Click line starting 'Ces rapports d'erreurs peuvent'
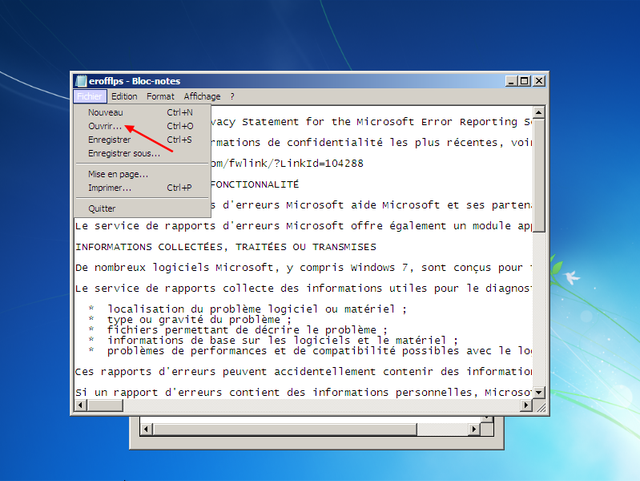 point(303,372)
